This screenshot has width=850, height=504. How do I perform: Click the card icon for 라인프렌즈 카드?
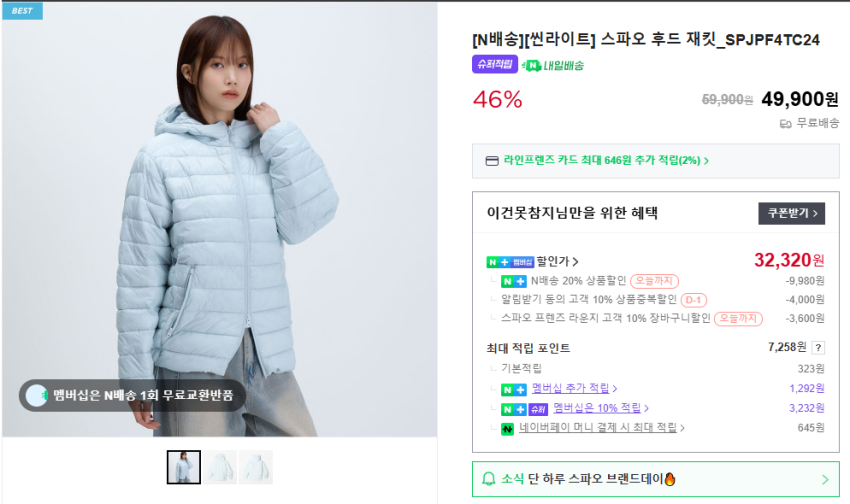pos(492,161)
